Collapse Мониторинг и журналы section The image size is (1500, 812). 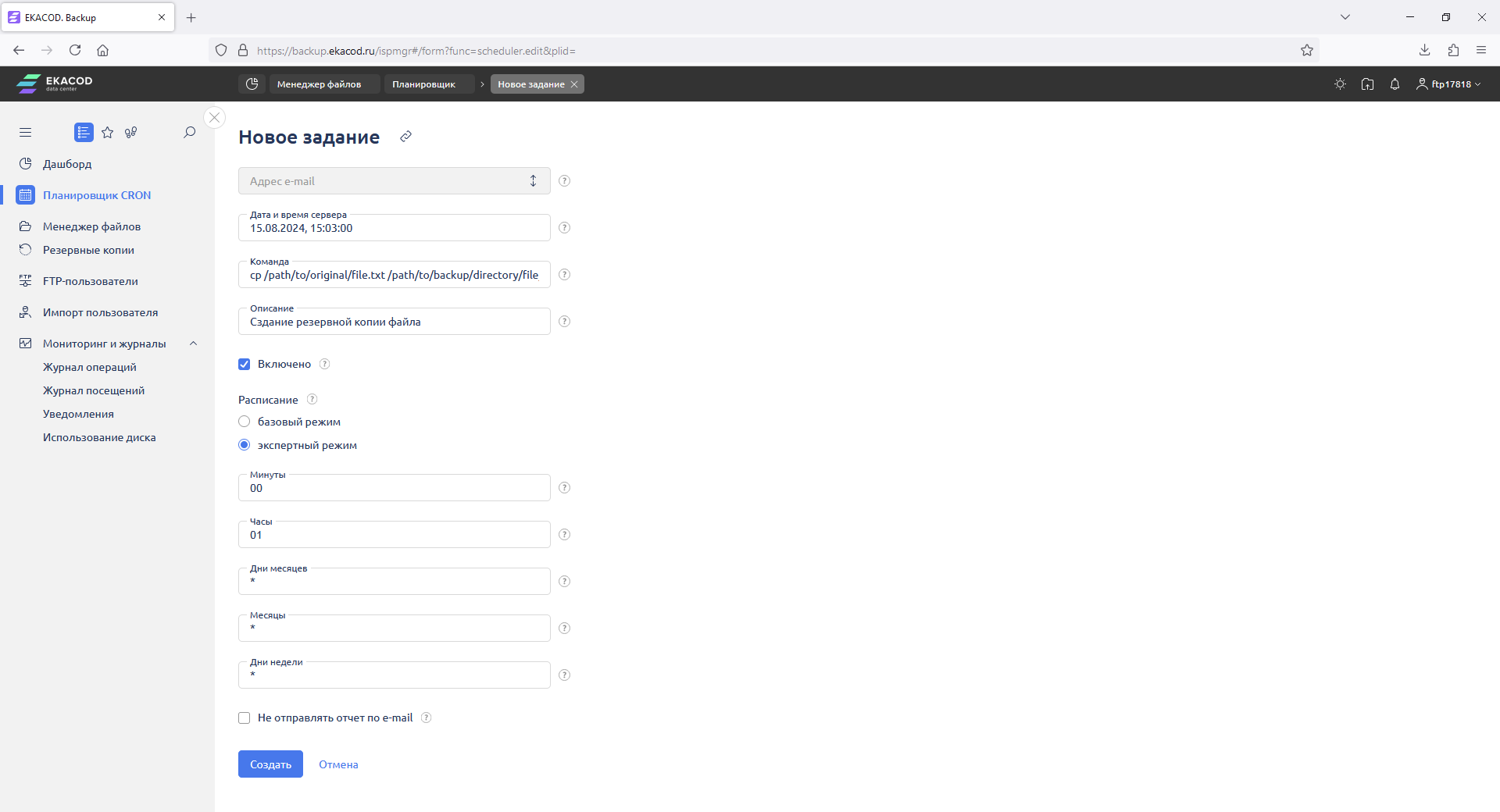pyautogui.click(x=193, y=344)
